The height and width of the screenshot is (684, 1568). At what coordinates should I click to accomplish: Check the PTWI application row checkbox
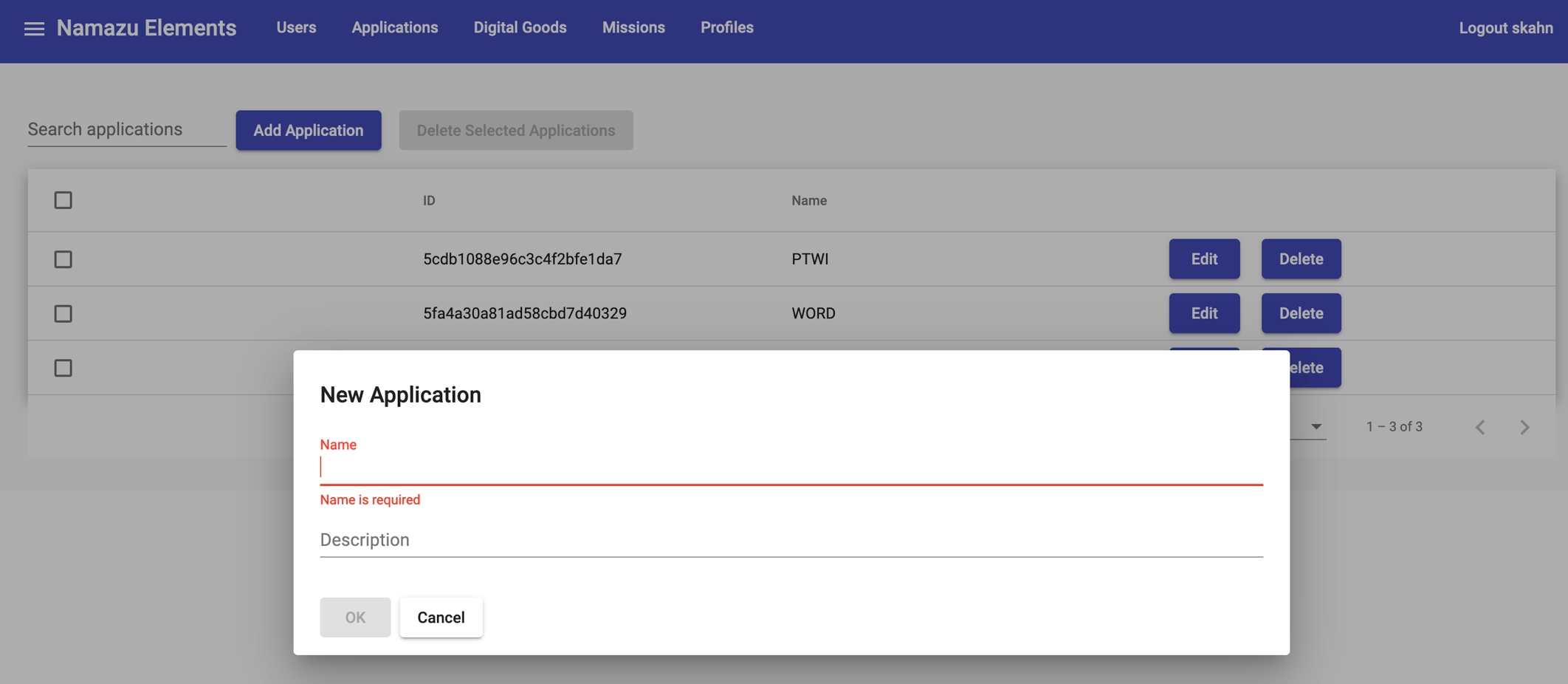coord(63,259)
